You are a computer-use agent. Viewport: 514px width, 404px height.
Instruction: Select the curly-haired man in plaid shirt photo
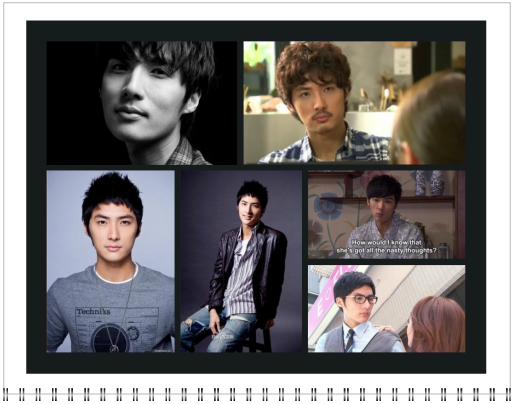pos(354,103)
